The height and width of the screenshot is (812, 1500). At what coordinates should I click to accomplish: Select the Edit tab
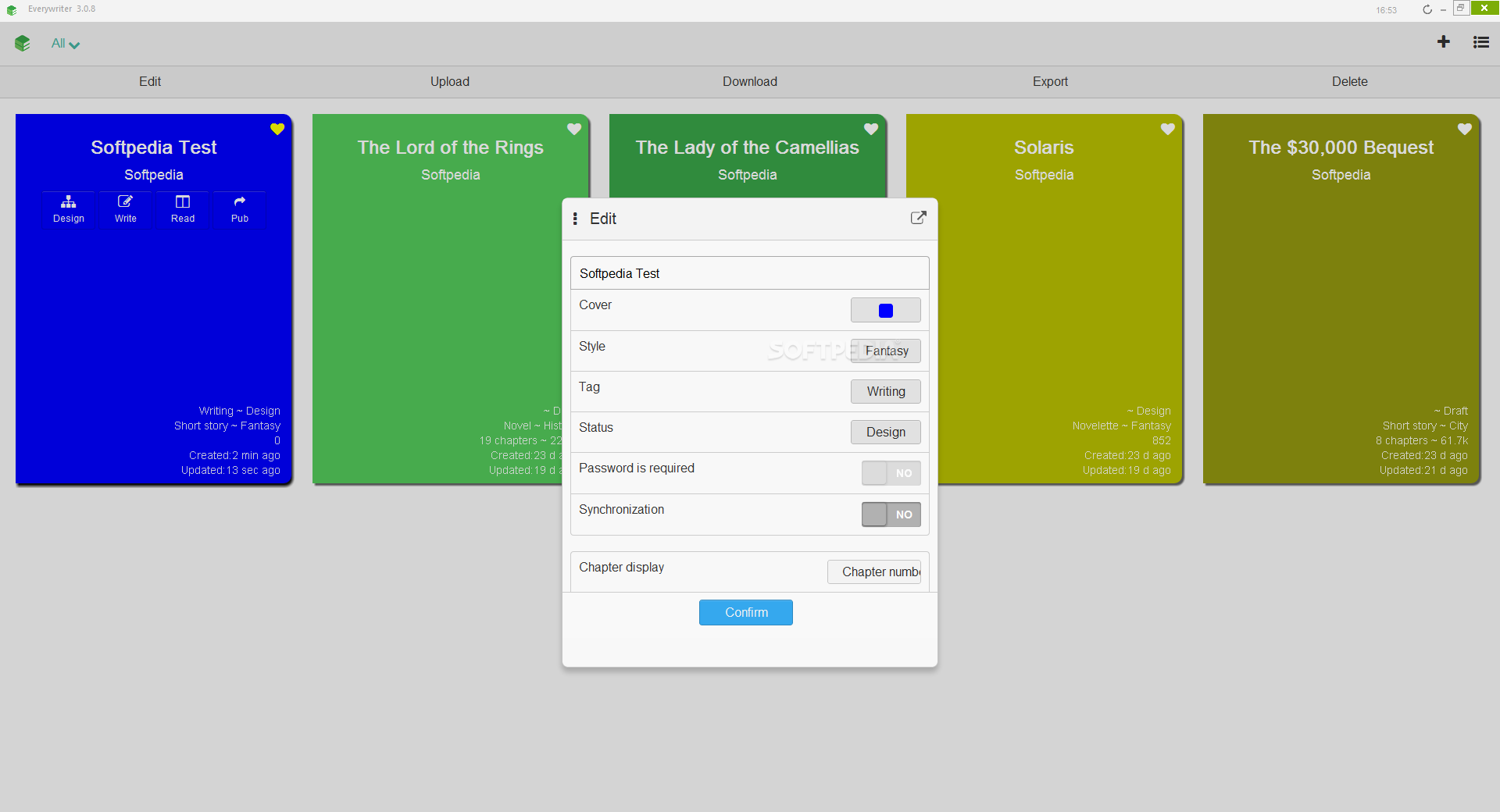[150, 81]
